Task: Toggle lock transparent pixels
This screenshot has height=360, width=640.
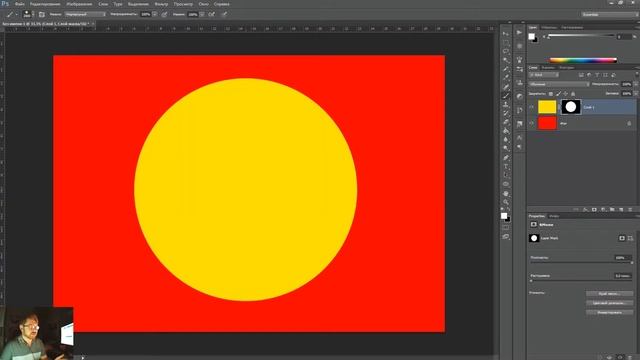Action: 551,94
